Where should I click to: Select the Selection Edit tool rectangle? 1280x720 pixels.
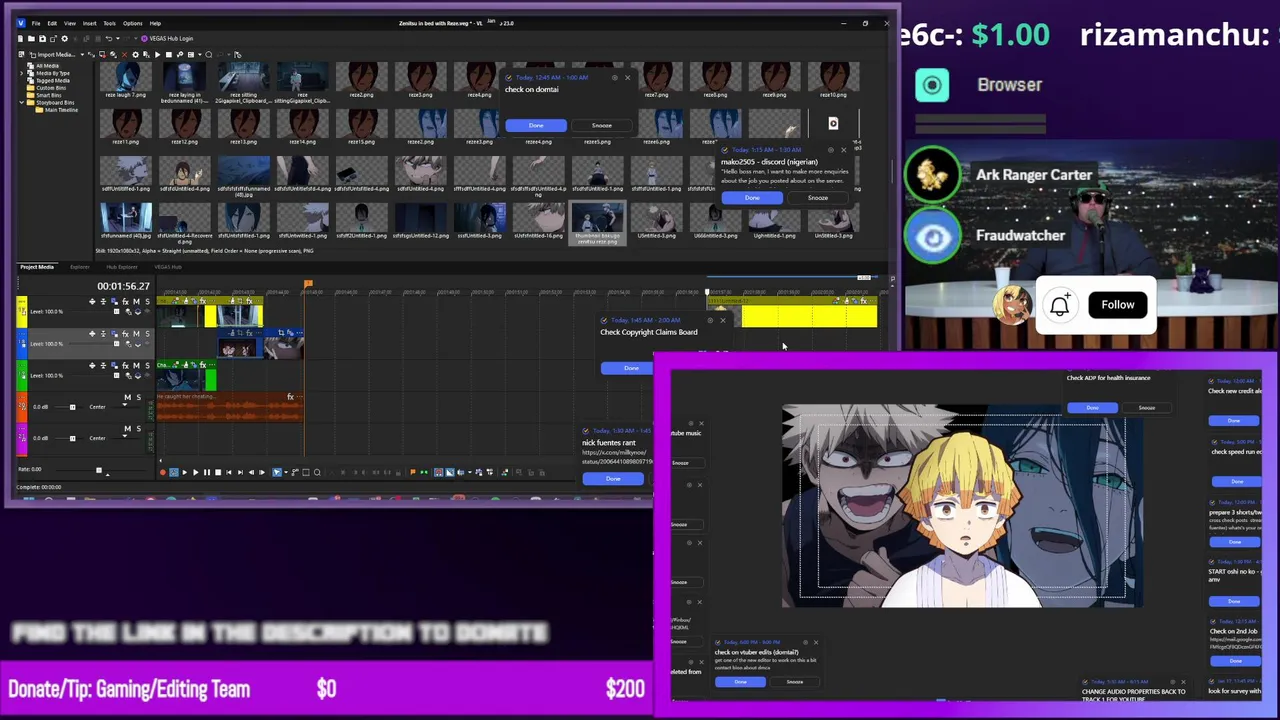[x=306, y=472]
